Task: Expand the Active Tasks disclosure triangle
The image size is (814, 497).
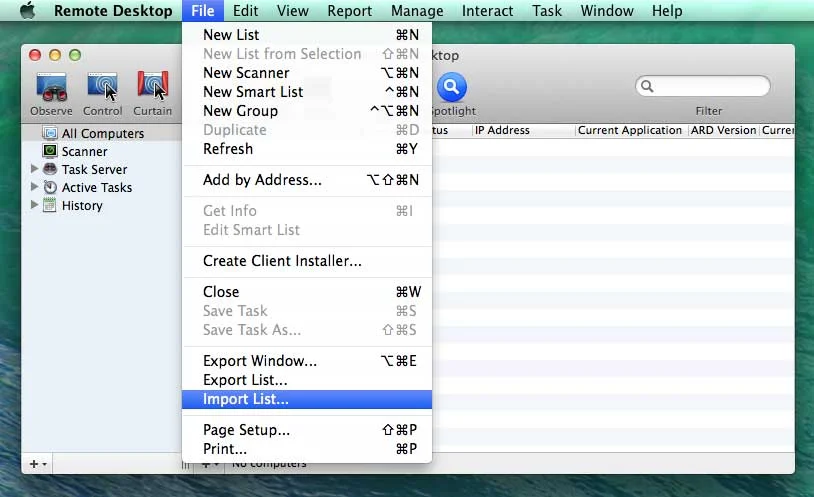Action: pyautogui.click(x=35, y=187)
